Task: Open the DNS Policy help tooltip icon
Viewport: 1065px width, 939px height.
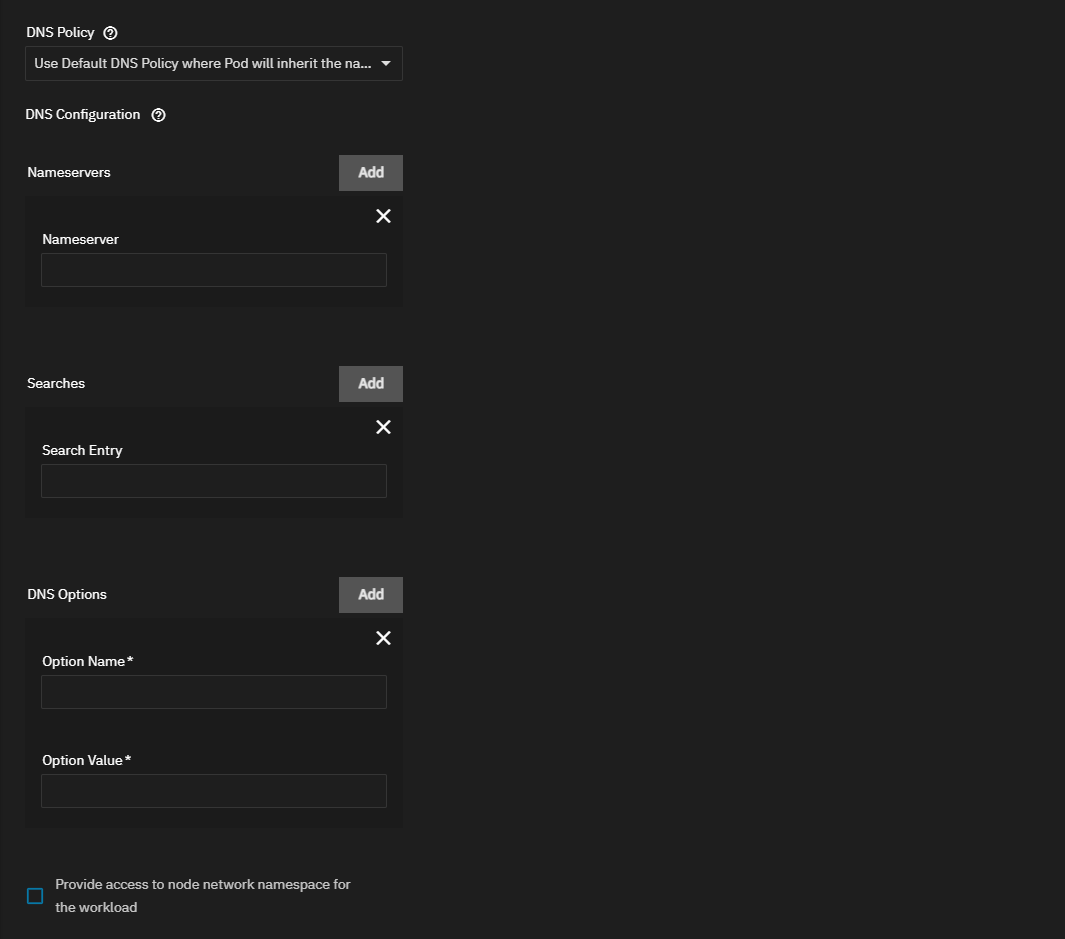Action: click(109, 32)
